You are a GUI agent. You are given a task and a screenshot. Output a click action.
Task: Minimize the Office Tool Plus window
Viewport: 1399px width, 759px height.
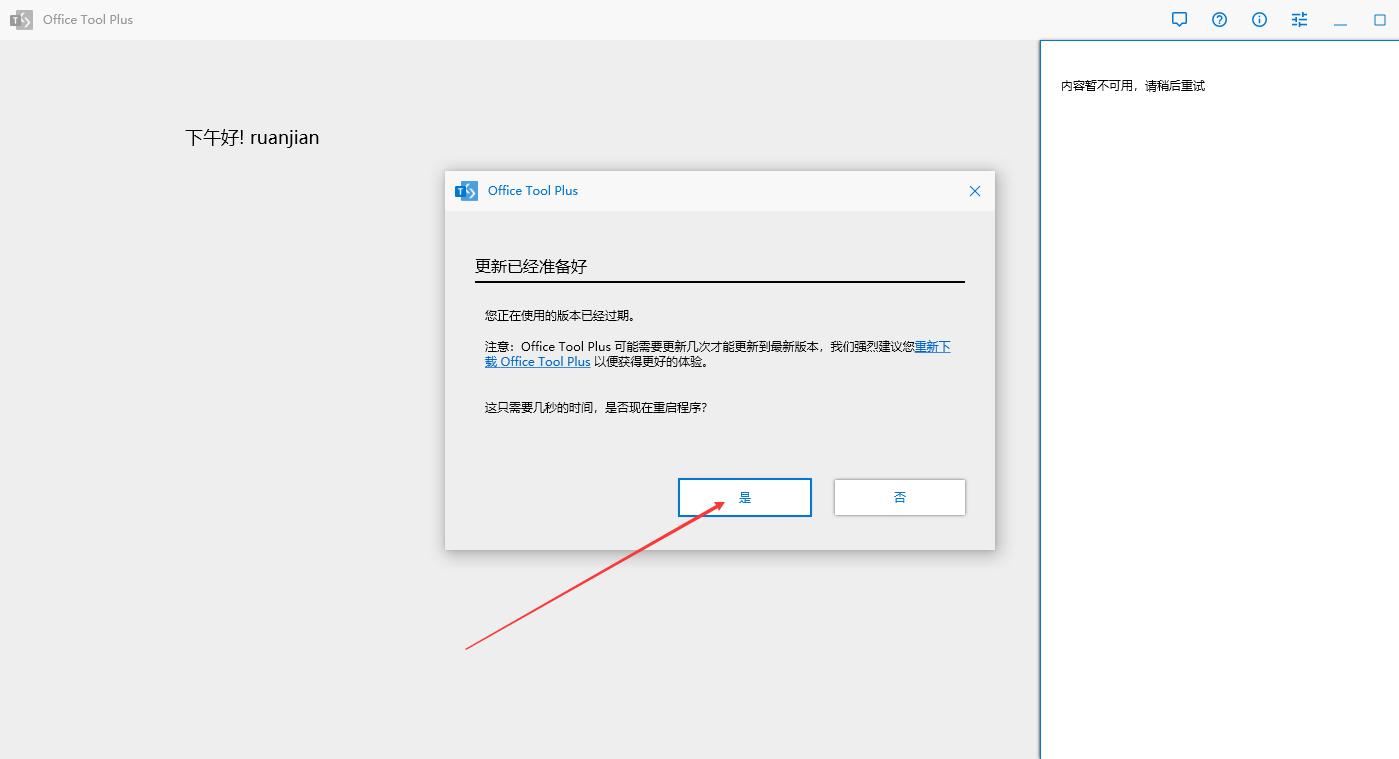point(1340,19)
